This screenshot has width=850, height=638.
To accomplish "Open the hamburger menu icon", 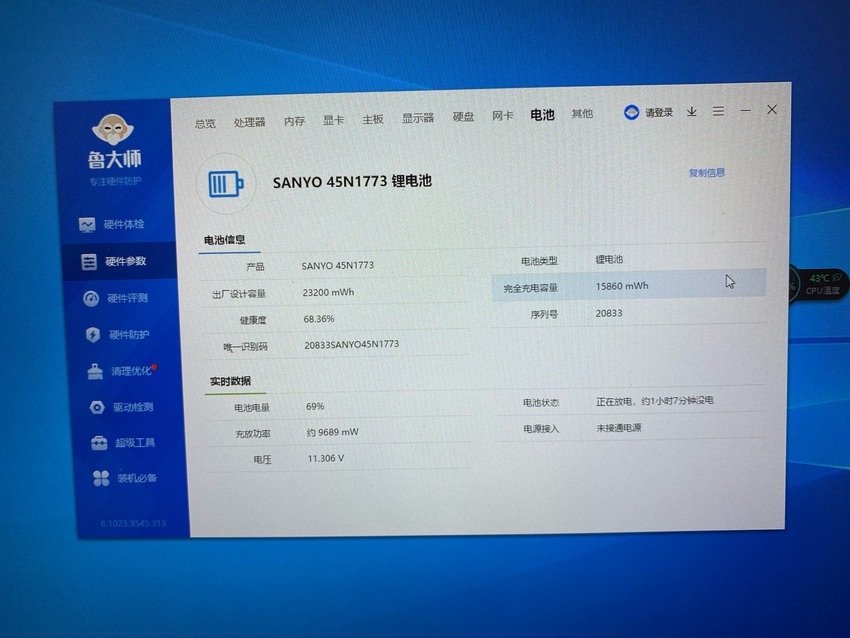I will [x=718, y=111].
